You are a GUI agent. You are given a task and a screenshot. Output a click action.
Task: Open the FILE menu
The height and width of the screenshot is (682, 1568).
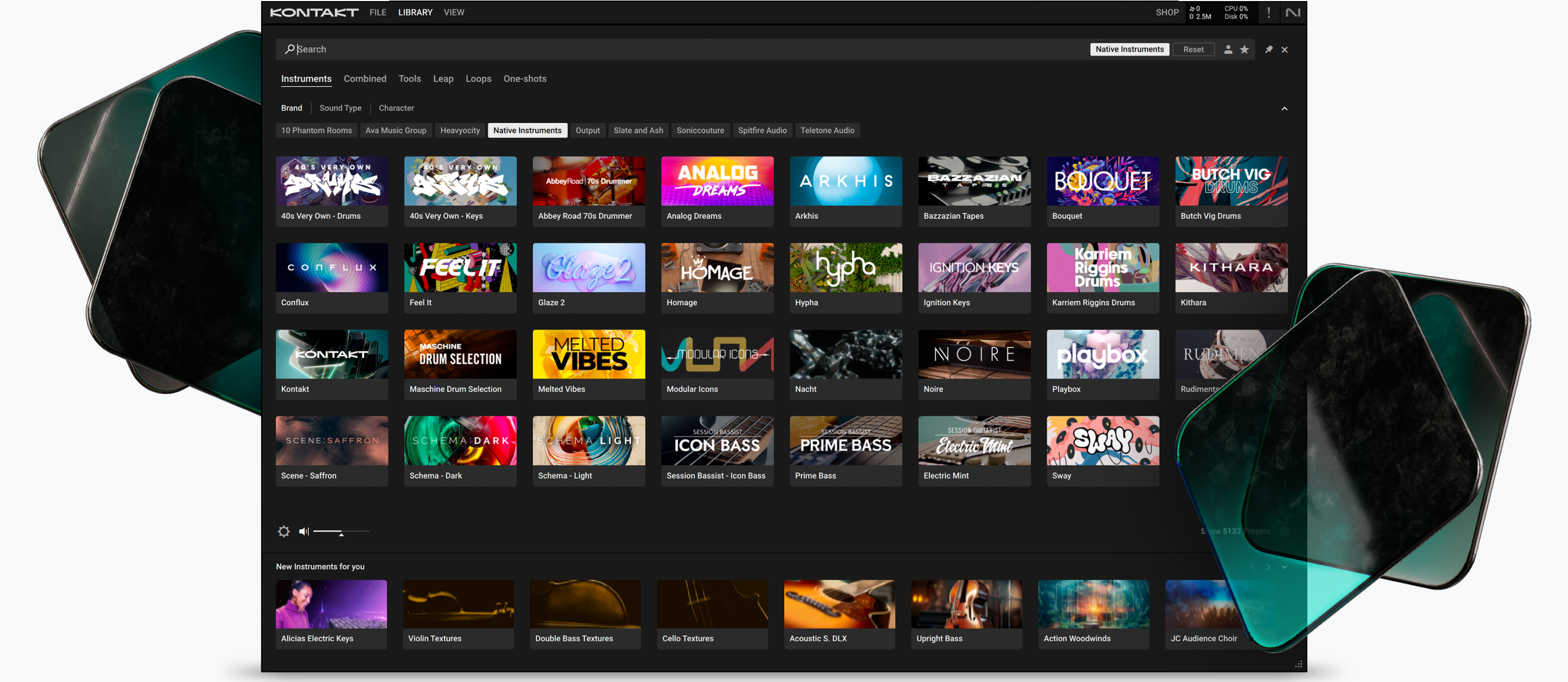[x=378, y=12]
